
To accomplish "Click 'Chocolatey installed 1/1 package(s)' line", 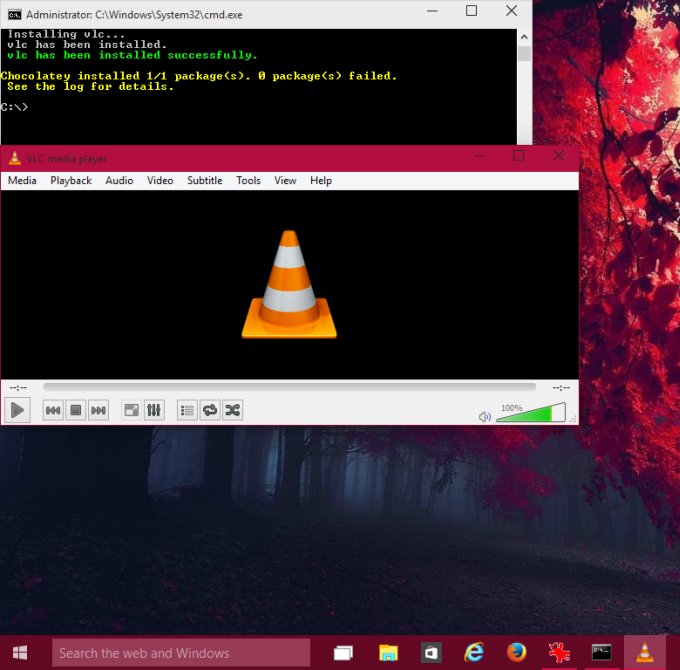I will click(x=199, y=76).
